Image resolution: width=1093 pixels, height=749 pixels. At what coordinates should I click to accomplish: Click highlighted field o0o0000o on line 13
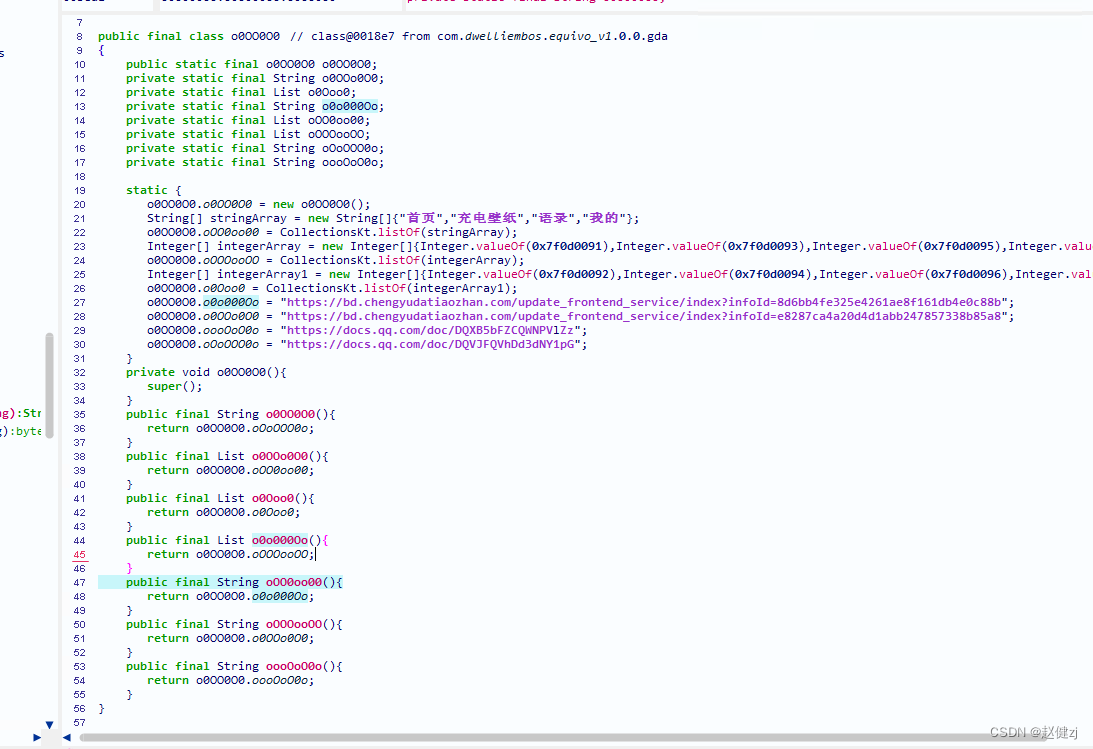pos(350,106)
